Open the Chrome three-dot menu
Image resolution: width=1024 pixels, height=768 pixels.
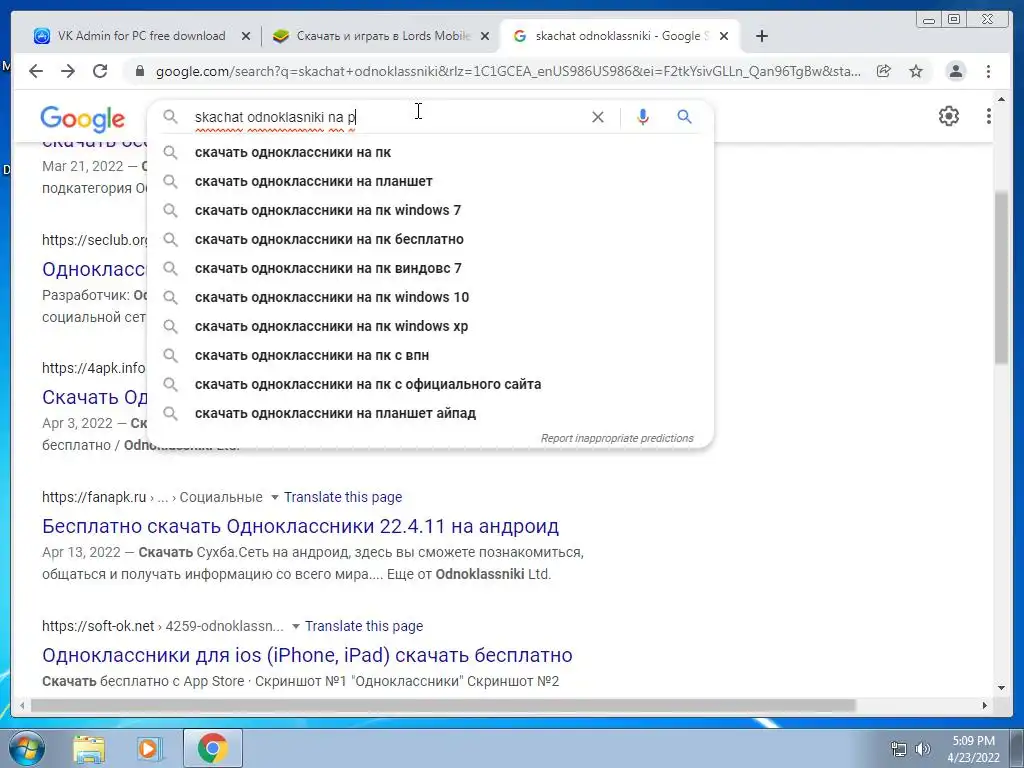coord(989,71)
